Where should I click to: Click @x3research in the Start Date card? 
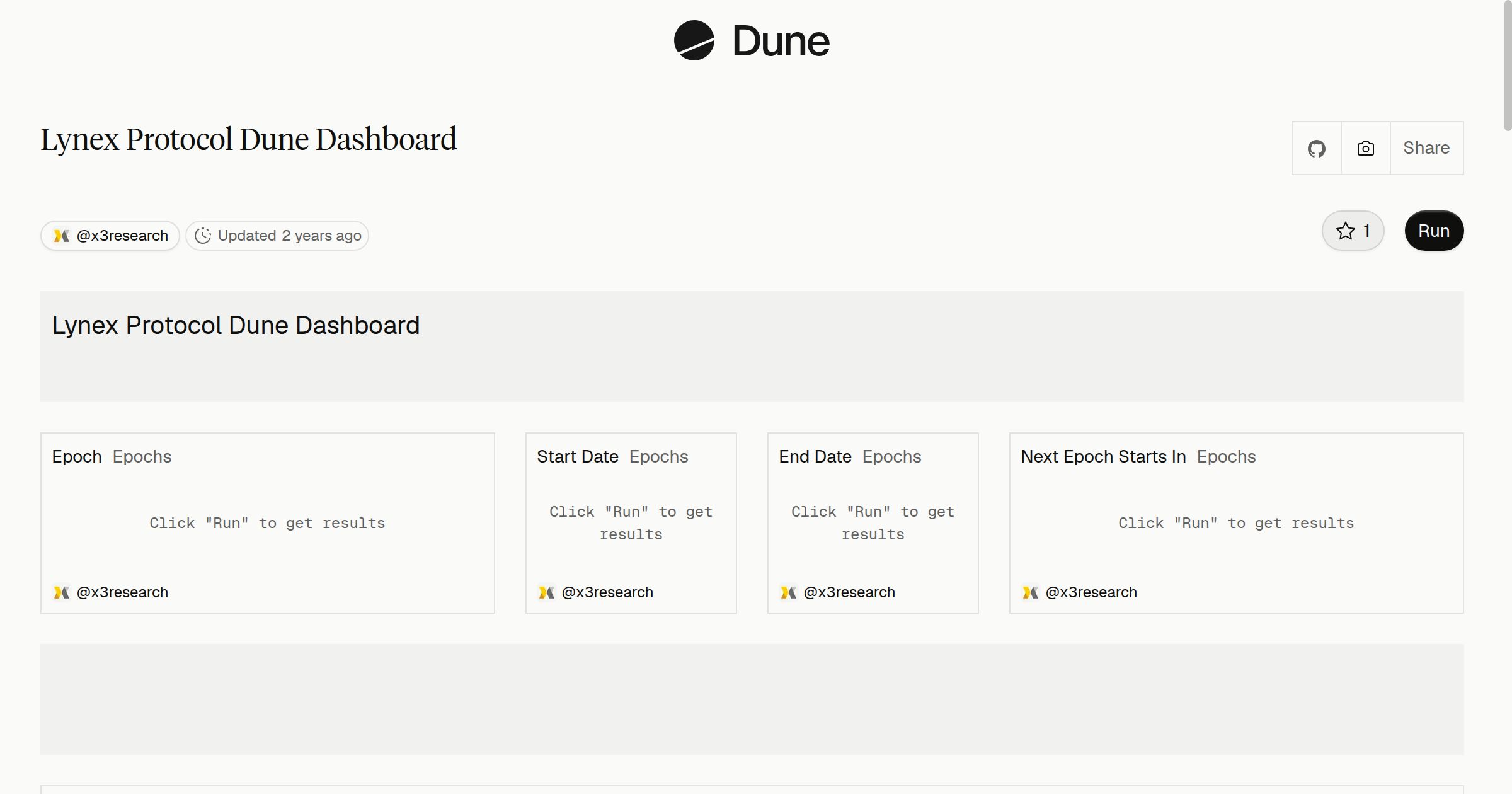(x=607, y=592)
